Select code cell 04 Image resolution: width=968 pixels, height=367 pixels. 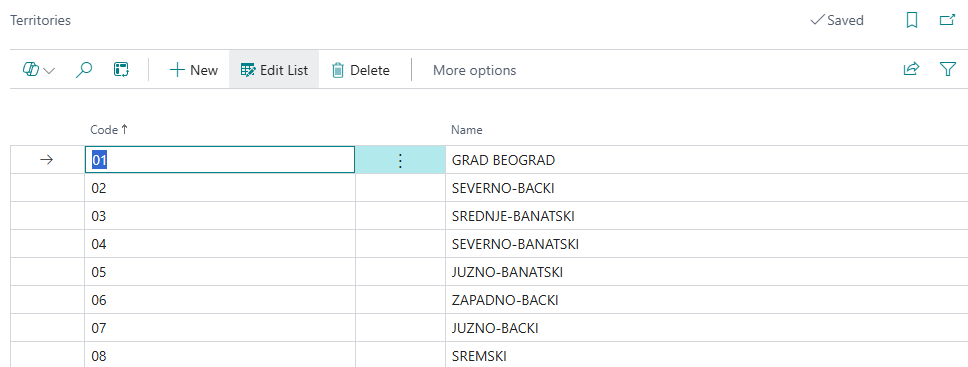click(220, 244)
